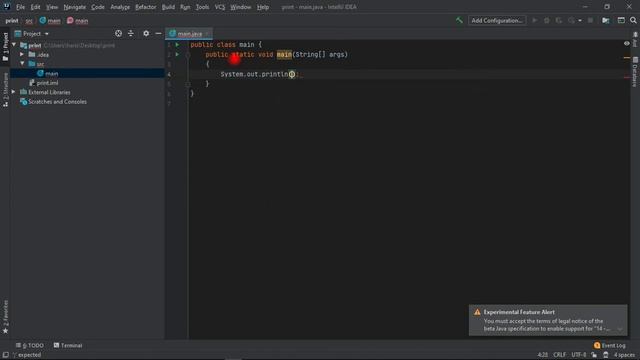Click the Stop icon in toolbar
The height and width of the screenshot is (360, 640).
tap(590, 20)
